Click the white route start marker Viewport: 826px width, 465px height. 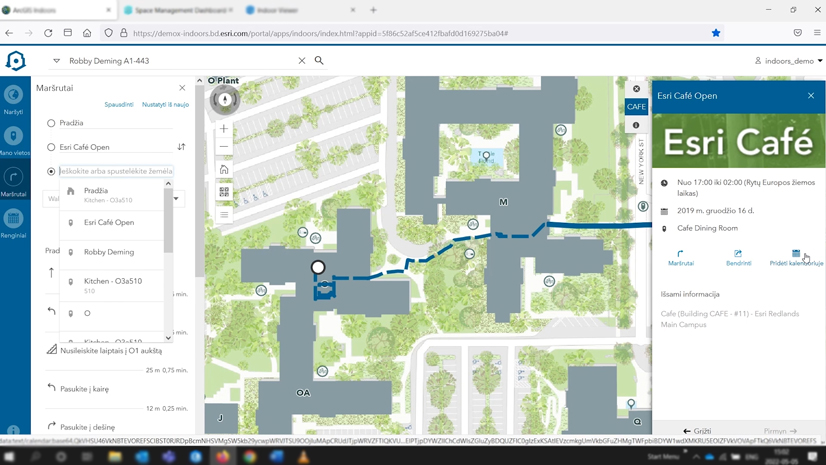[318, 268]
